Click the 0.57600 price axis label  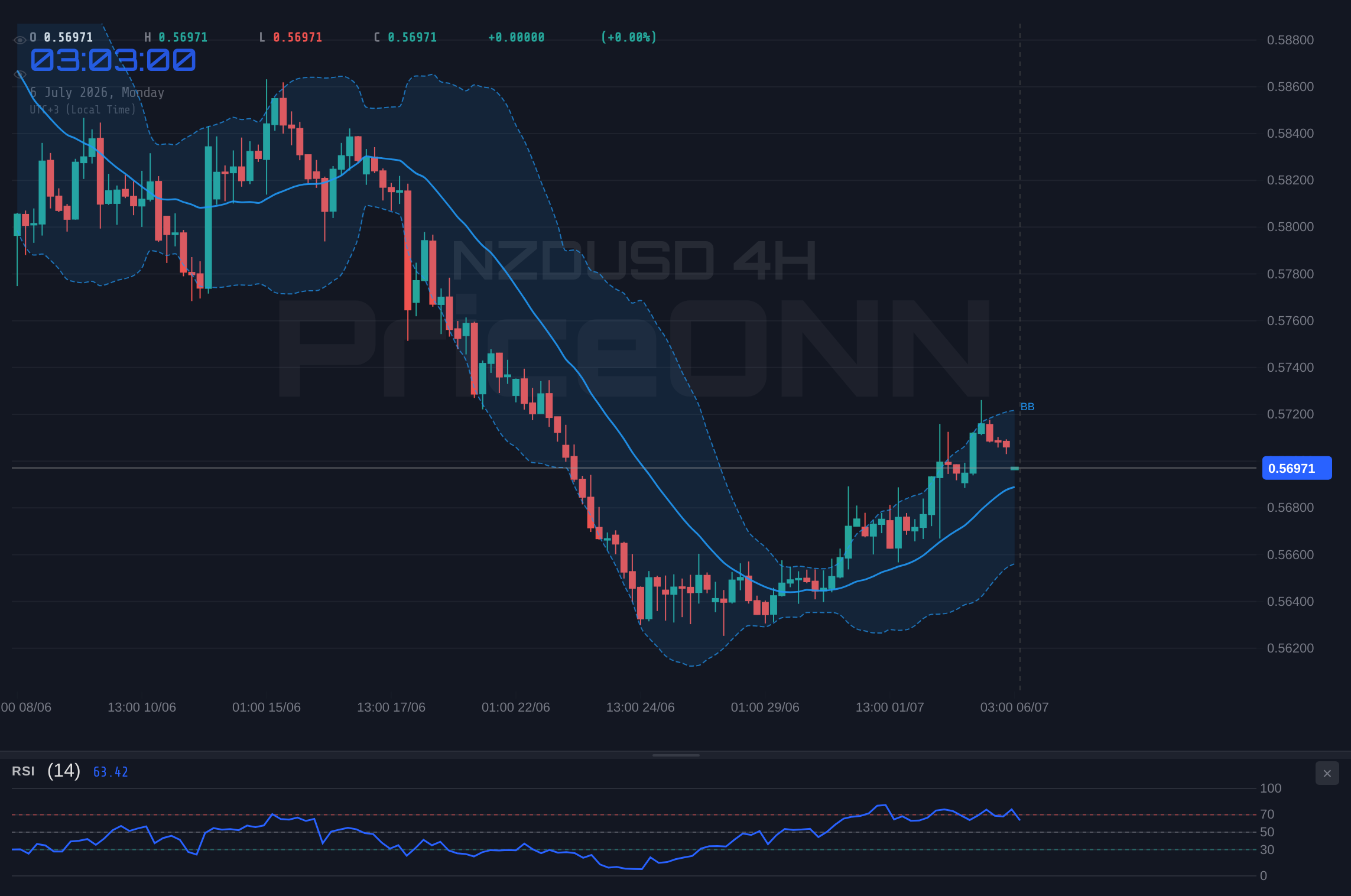pyautogui.click(x=1290, y=321)
